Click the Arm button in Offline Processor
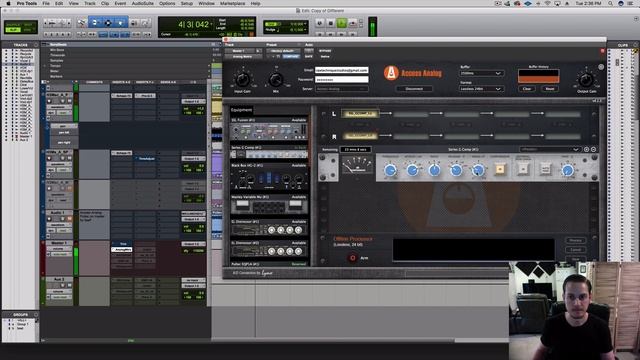640x360 pixels. (x=353, y=258)
